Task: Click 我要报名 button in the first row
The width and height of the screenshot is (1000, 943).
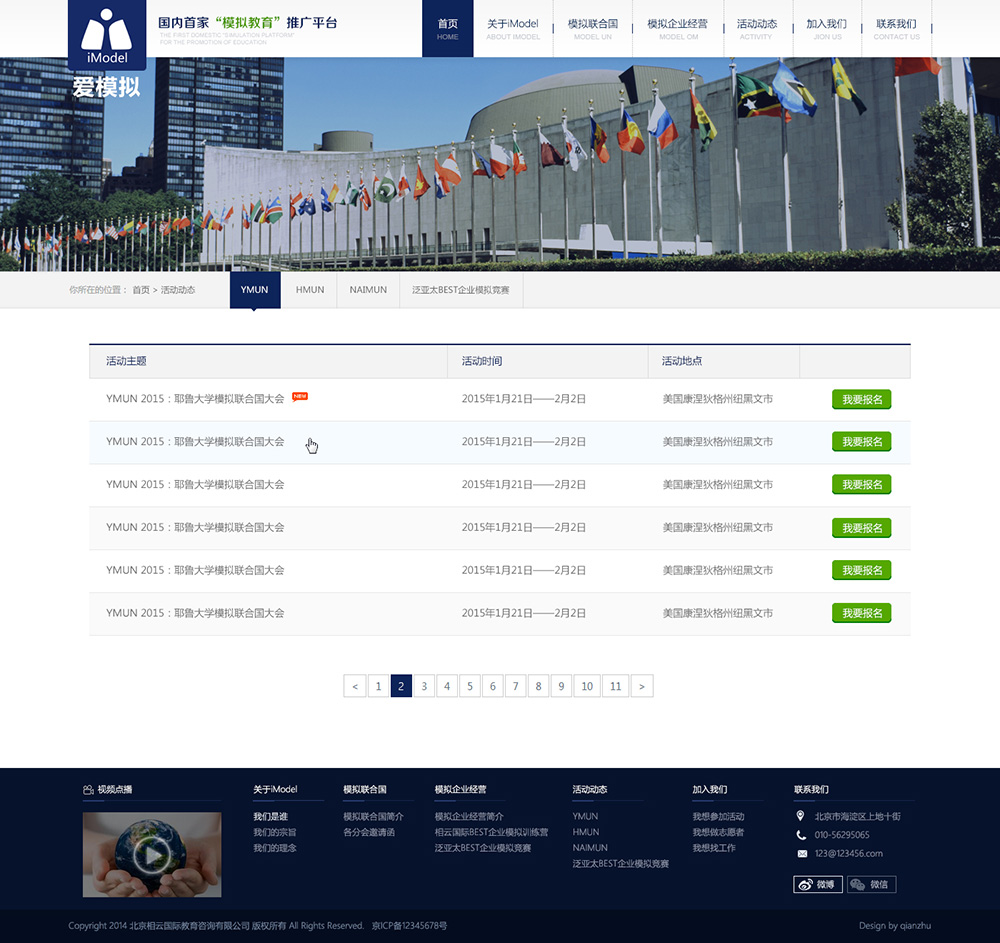Action: coord(861,400)
